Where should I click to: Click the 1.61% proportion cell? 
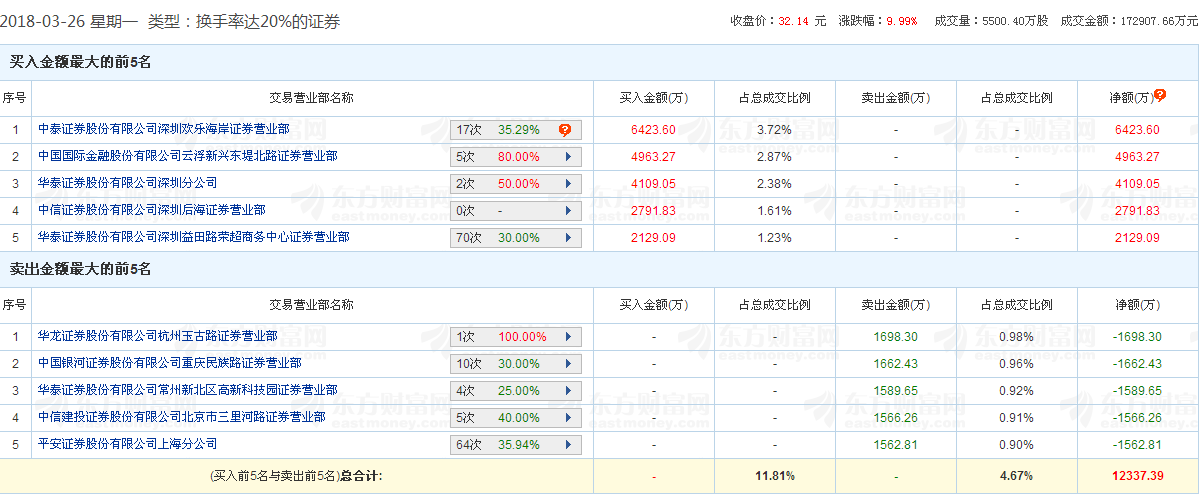774,211
